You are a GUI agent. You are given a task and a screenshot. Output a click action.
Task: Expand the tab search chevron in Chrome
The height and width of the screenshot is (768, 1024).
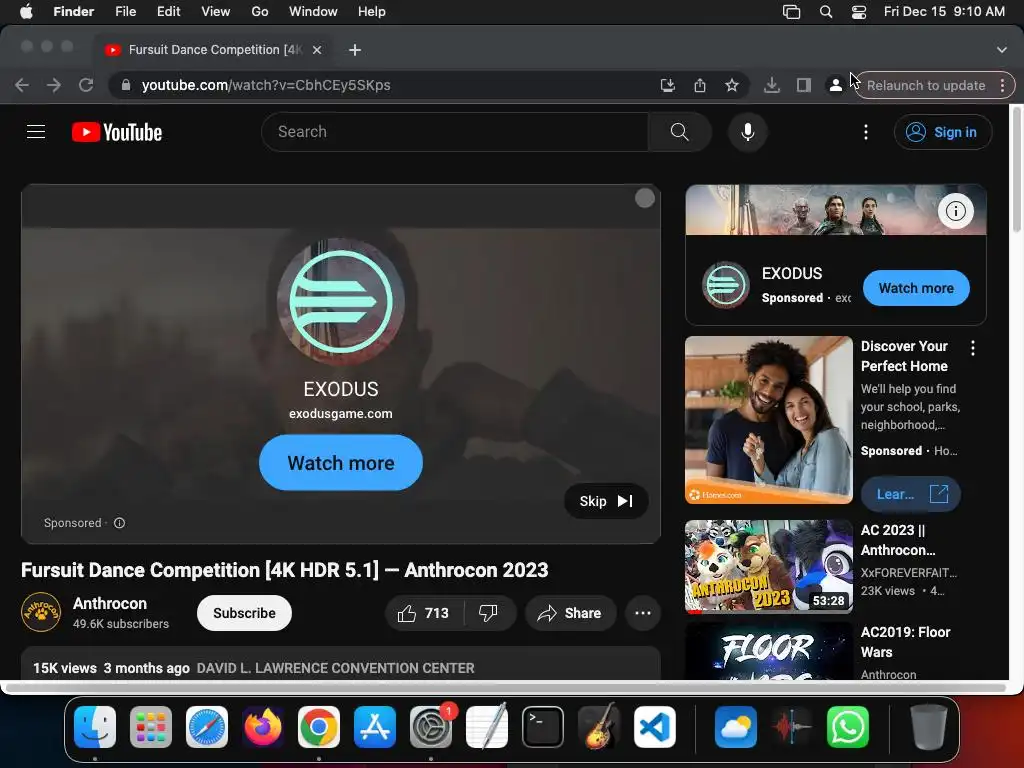pos(1002,50)
